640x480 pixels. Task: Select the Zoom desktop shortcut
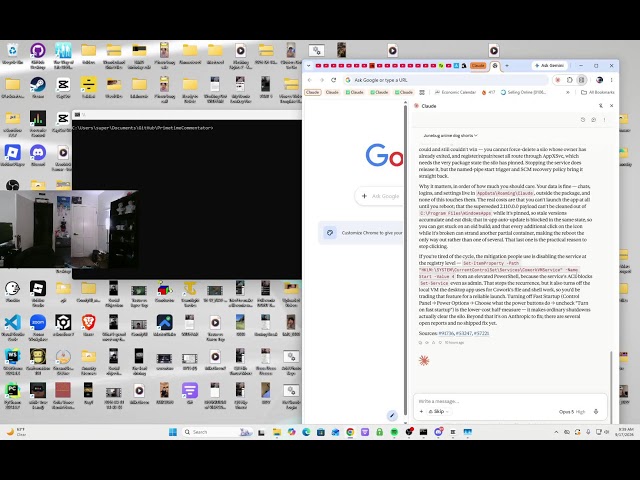(38, 328)
